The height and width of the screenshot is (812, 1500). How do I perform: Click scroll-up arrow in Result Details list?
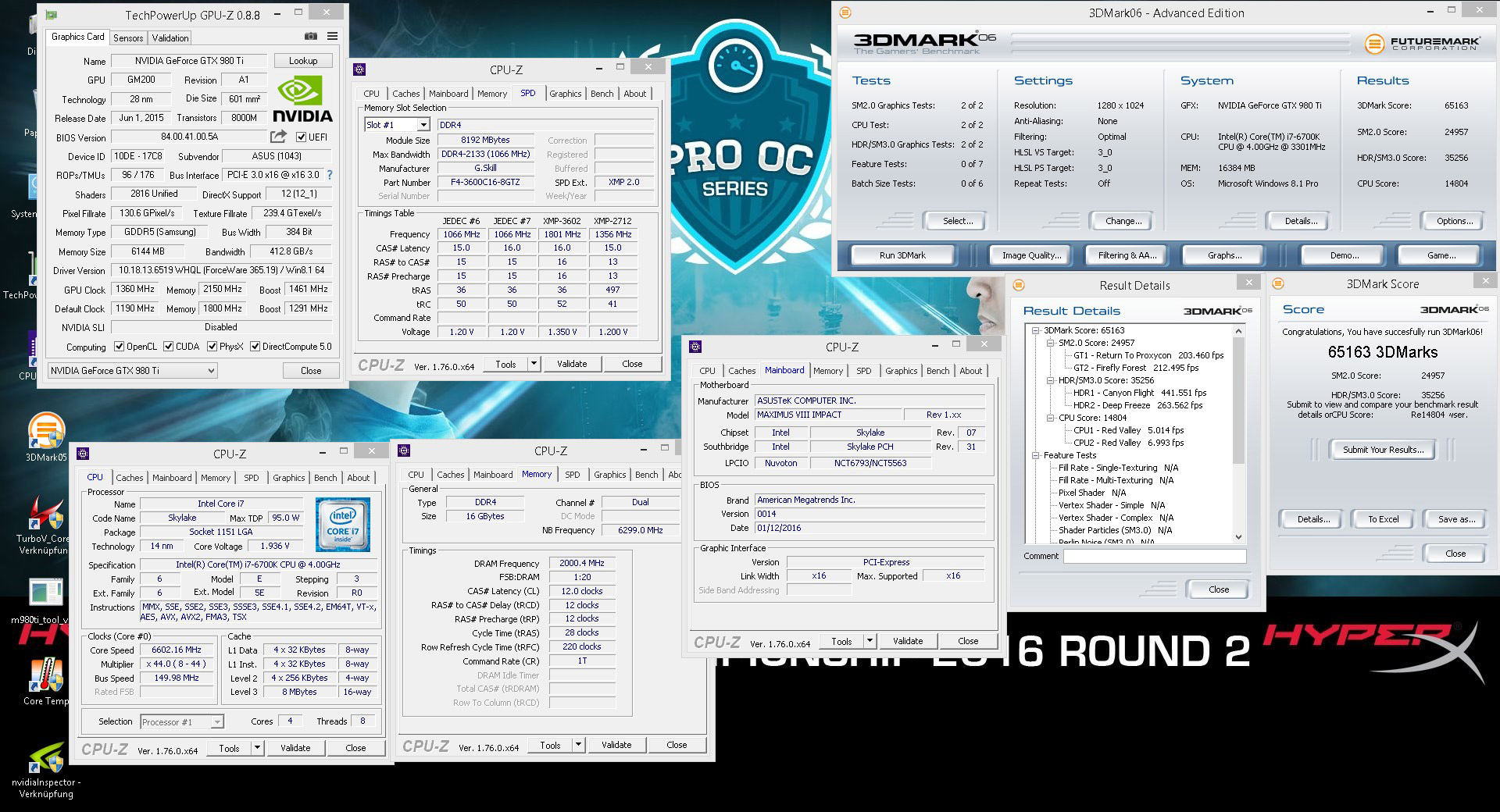(x=1238, y=331)
